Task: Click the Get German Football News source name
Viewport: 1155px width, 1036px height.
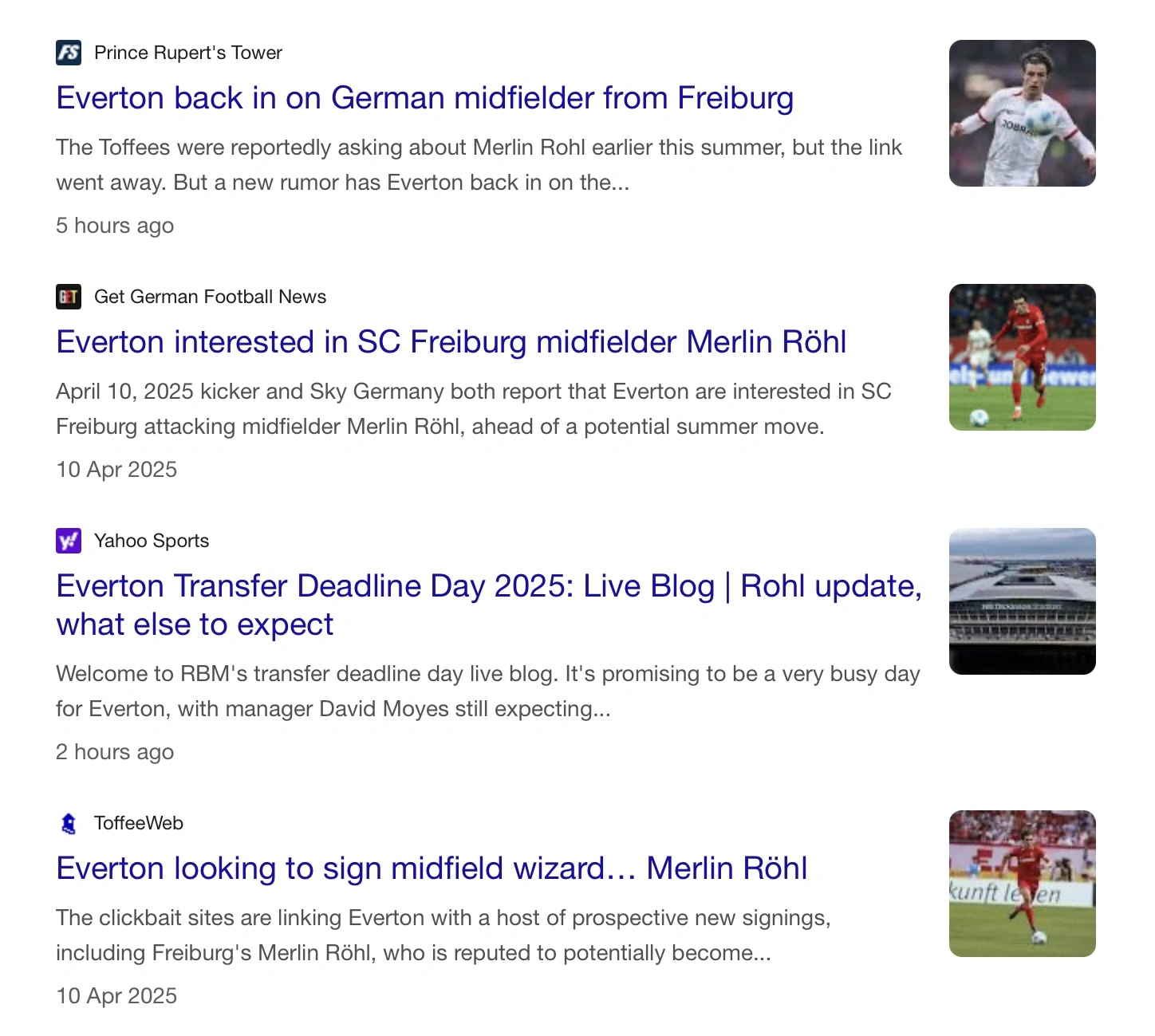Action: coord(210,297)
